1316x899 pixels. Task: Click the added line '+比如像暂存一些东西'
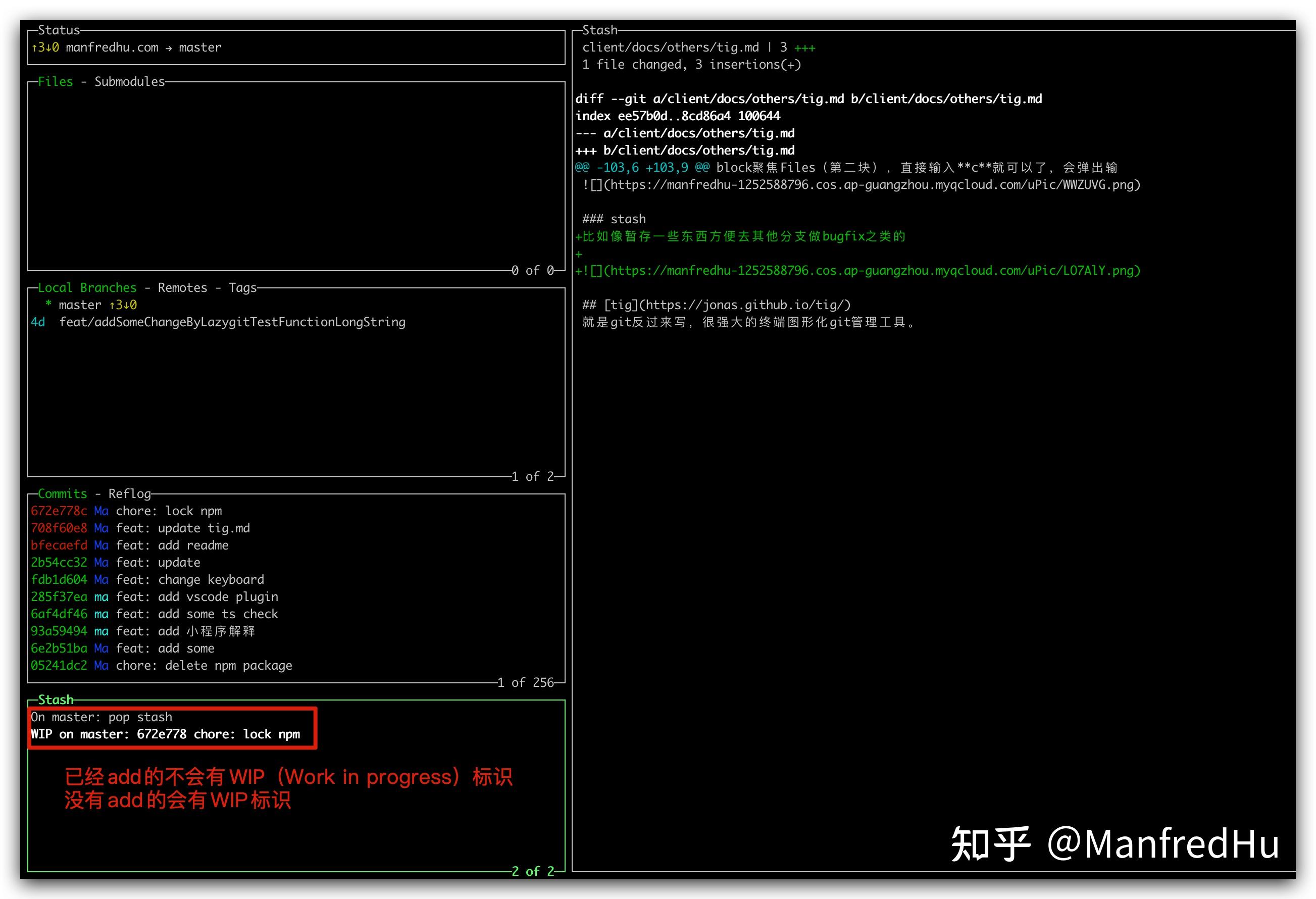point(741,236)
